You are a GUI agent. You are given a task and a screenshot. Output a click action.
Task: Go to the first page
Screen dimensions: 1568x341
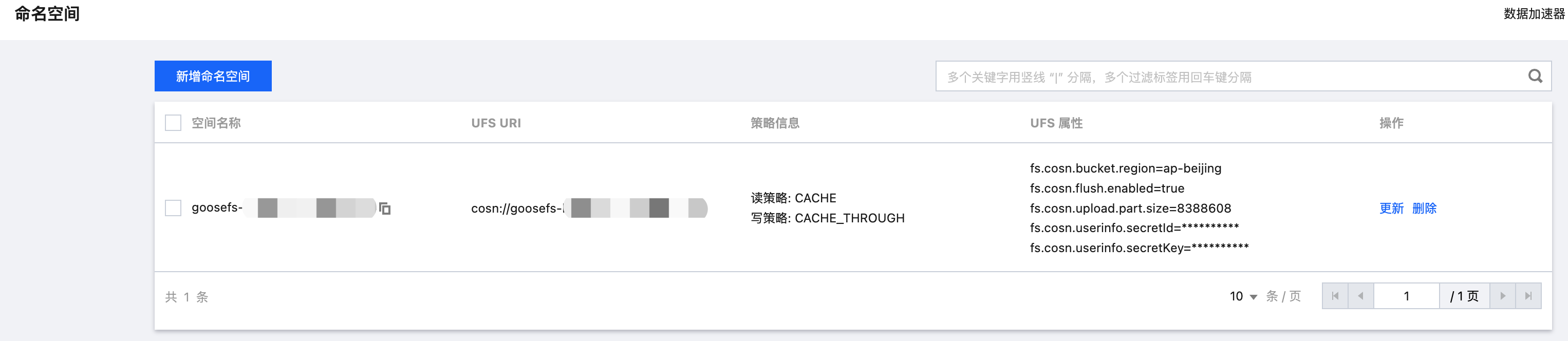pyautogui.click(x=1335, y=296)
